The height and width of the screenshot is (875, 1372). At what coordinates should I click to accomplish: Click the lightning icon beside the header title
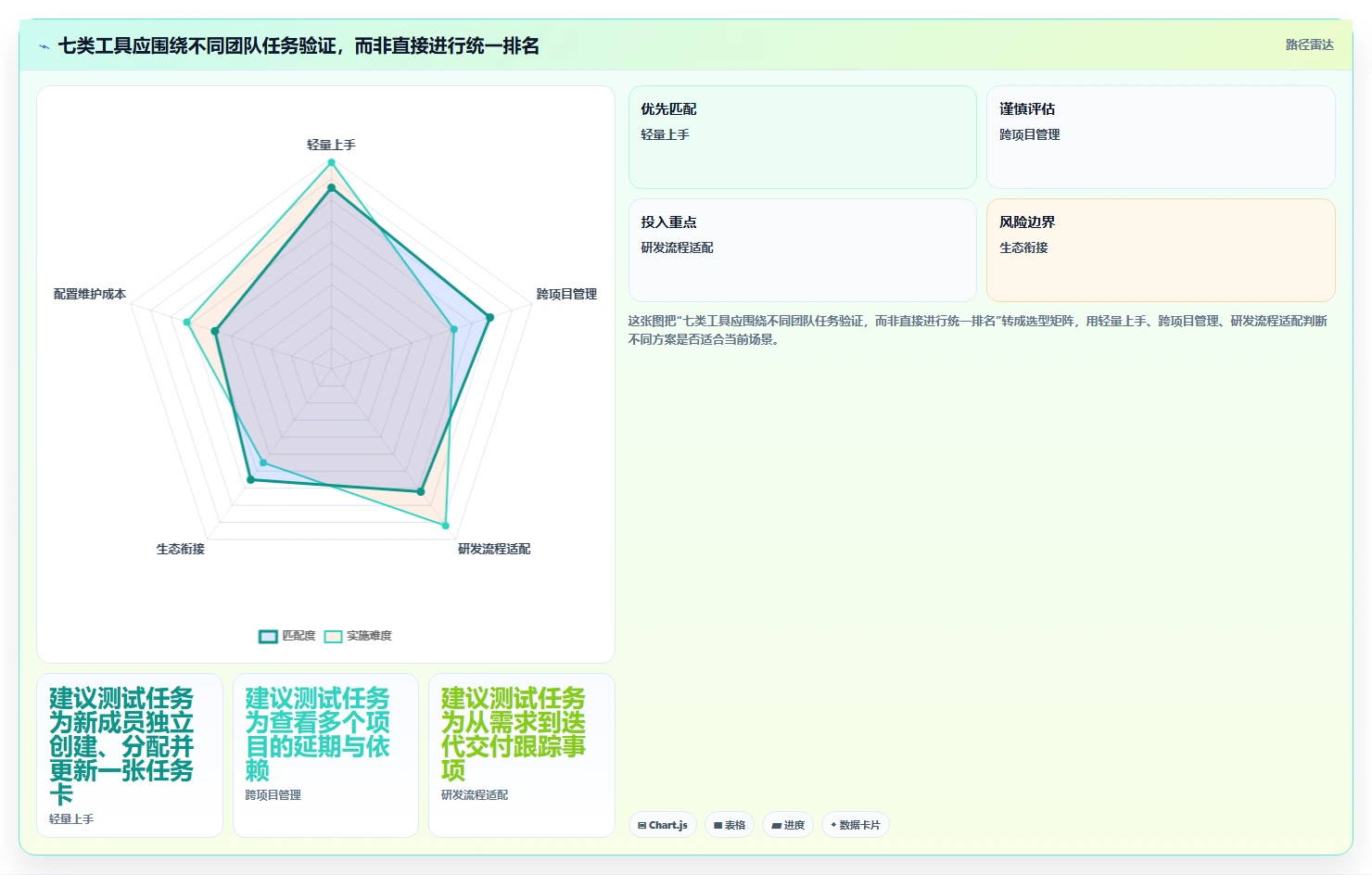tap(44, 46)
